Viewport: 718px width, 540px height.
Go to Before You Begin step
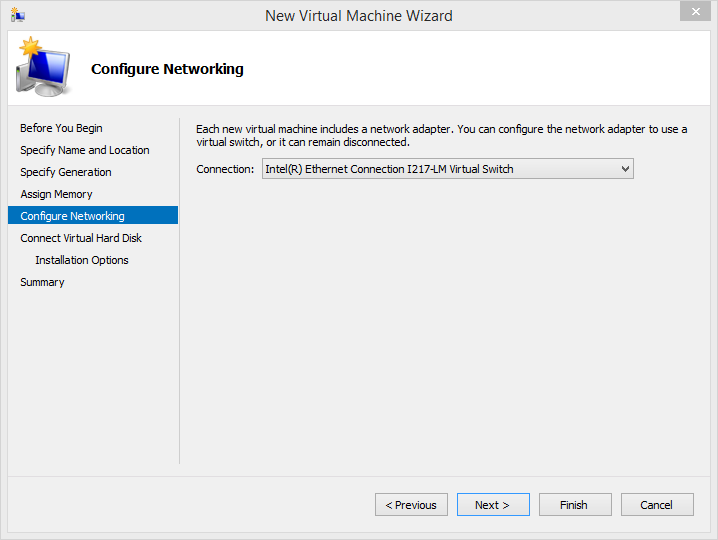[61, 128]
